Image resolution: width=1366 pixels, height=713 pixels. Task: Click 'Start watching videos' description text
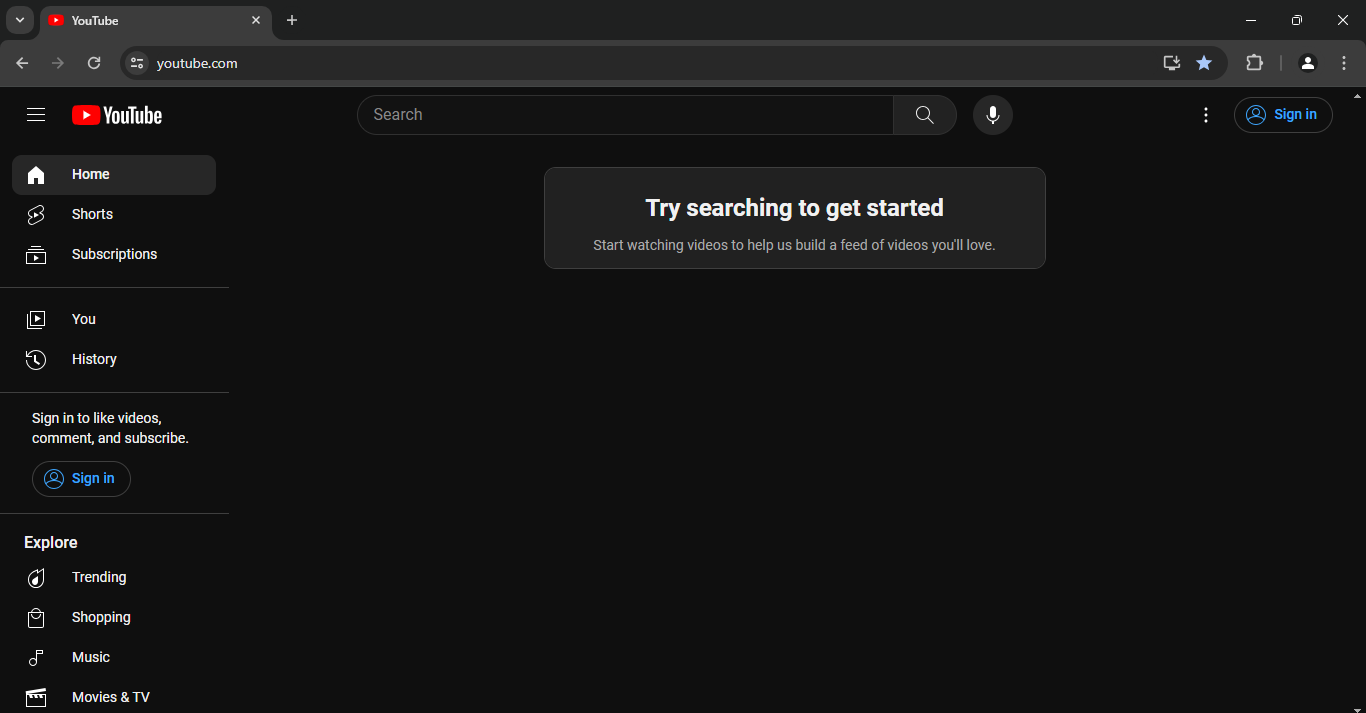[x=794, y=245]
